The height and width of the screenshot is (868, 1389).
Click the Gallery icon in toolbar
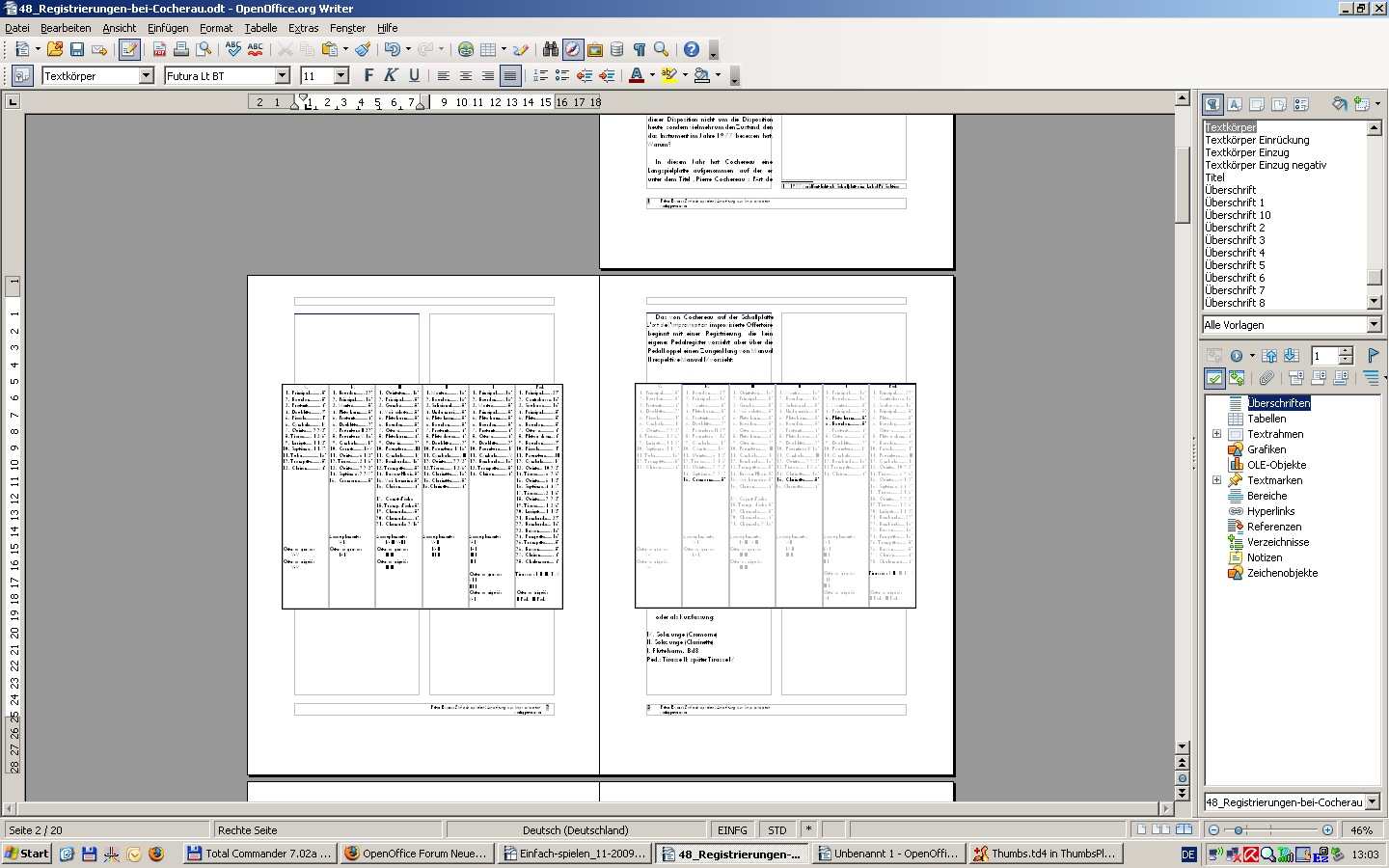point(595,49)
